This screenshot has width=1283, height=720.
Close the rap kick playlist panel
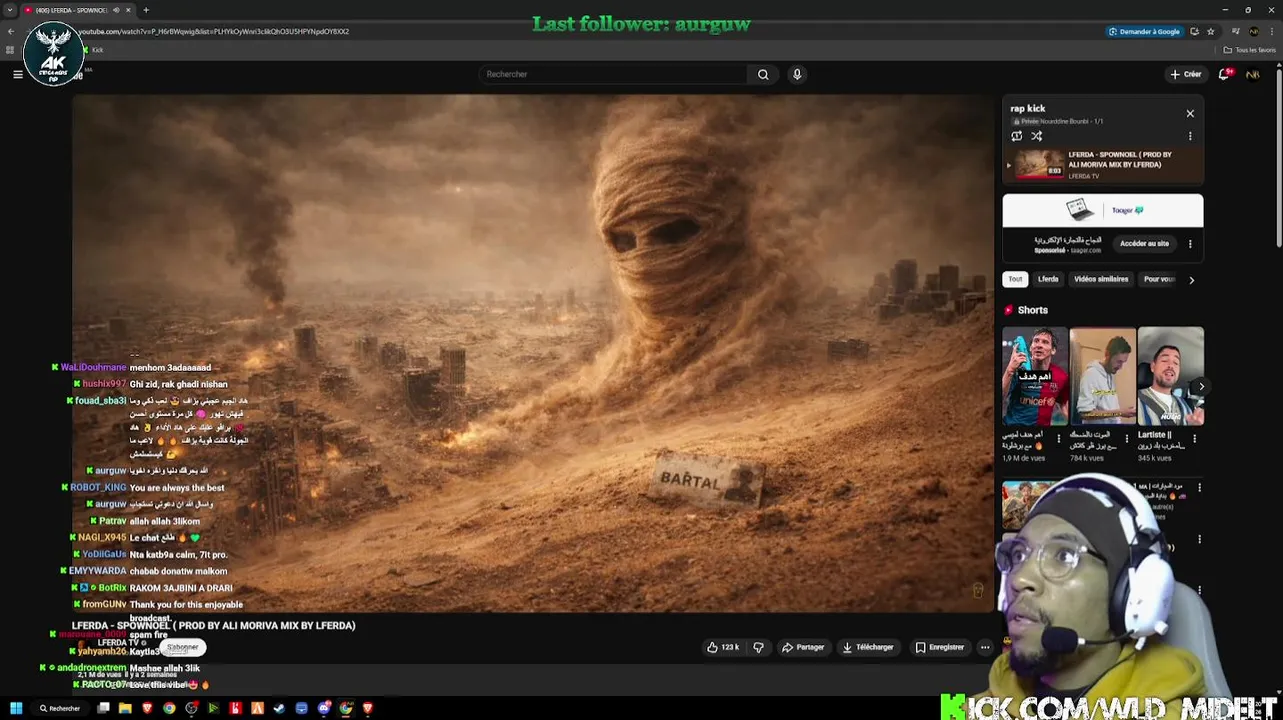(x=1190, y=114)
